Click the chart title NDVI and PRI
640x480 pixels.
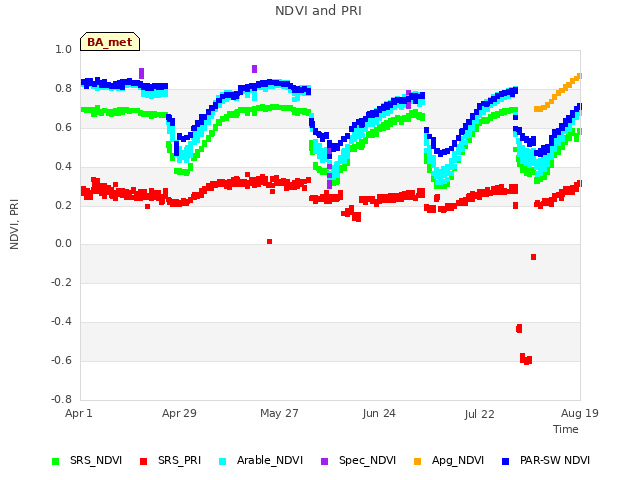[x=318, y=11]
